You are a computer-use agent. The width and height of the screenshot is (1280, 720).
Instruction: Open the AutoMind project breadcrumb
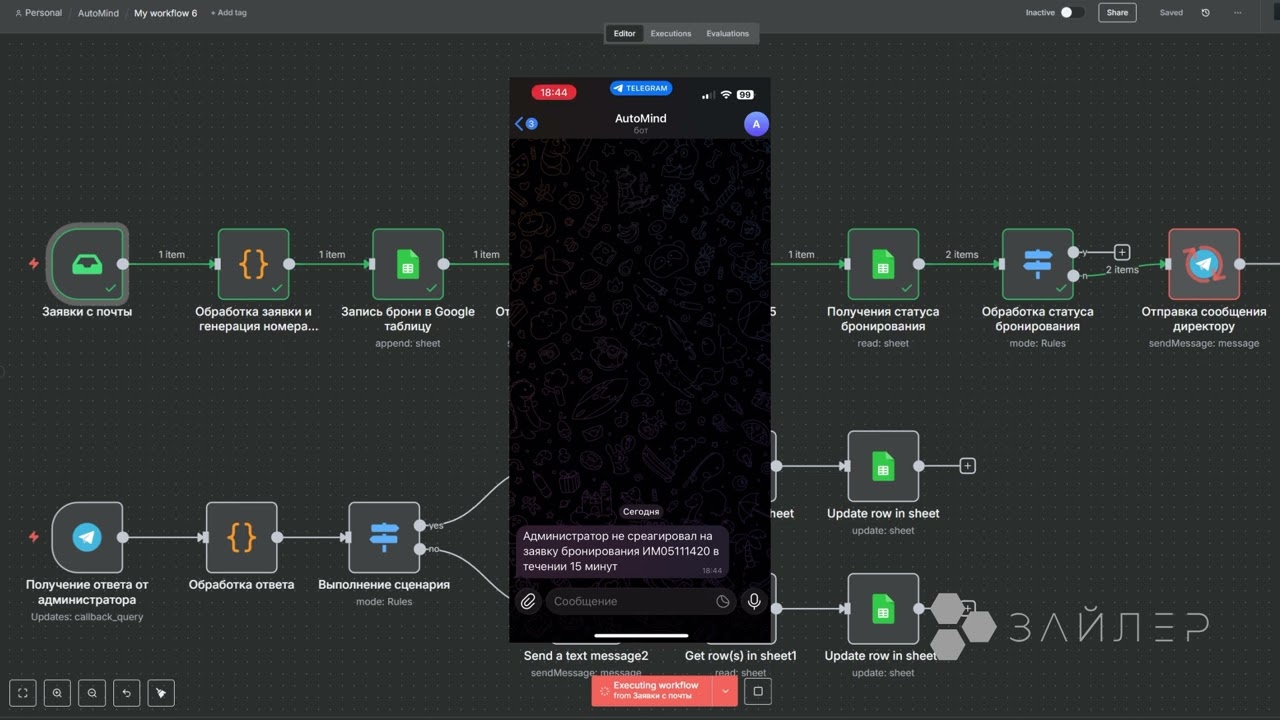coord(98,13)
